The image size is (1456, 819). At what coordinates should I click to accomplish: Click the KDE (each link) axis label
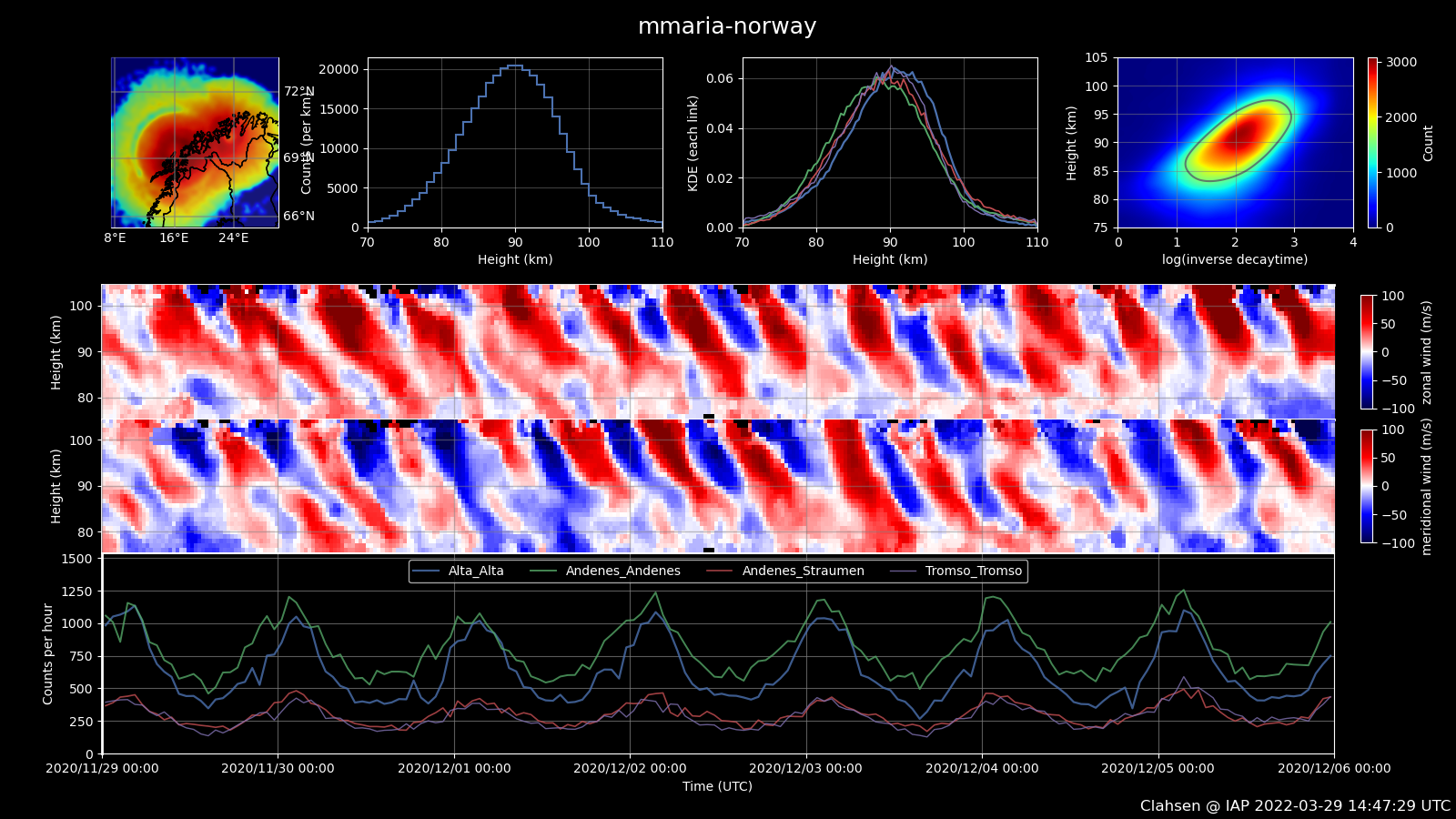coord(693,143)
